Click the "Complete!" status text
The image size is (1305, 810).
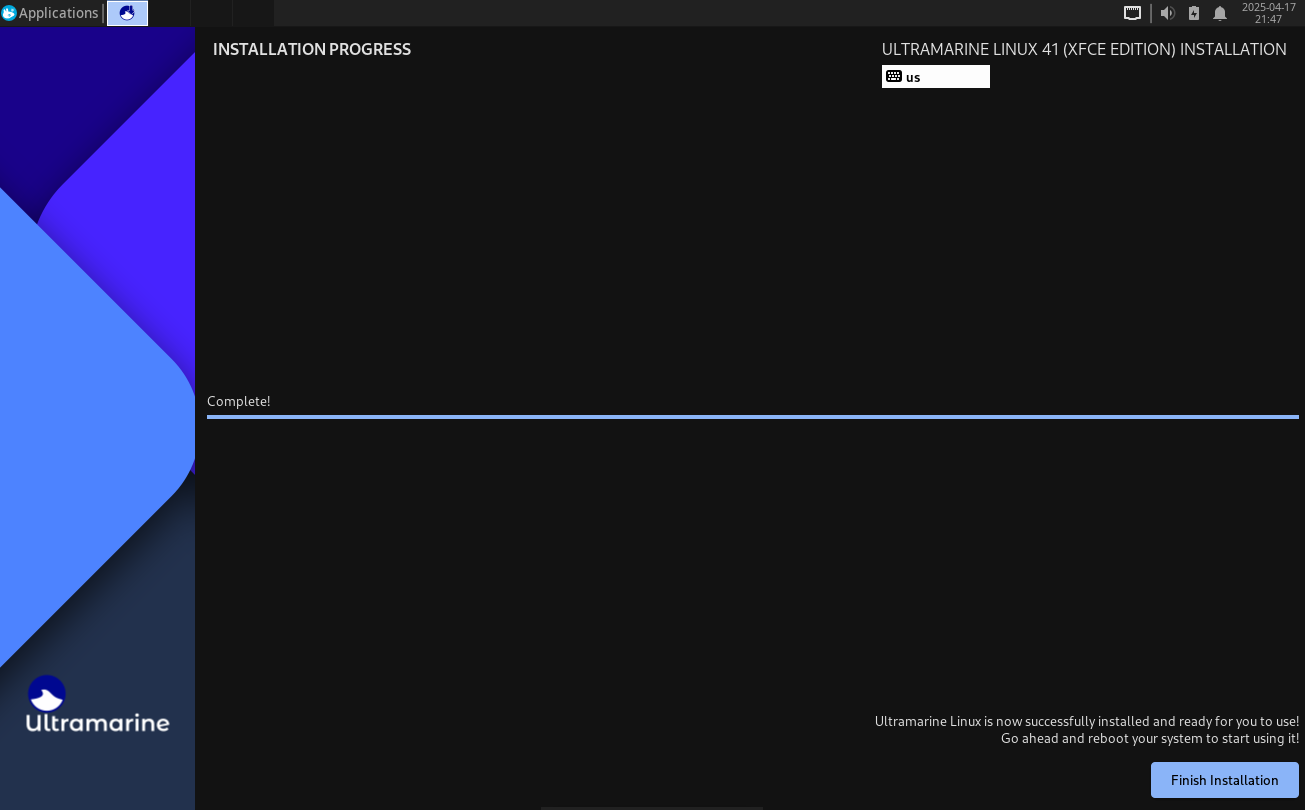click(x=239, y=401)
